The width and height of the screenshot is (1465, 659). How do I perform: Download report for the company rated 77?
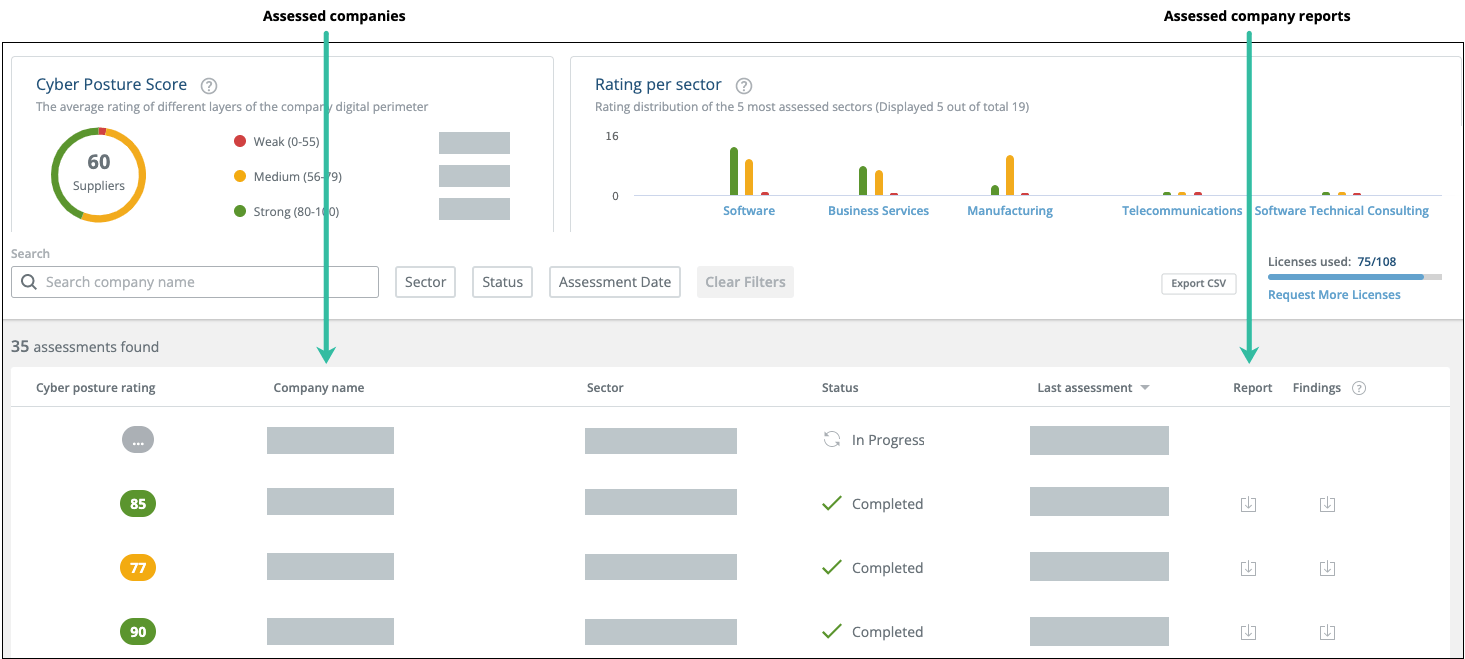pos(1248,568)
